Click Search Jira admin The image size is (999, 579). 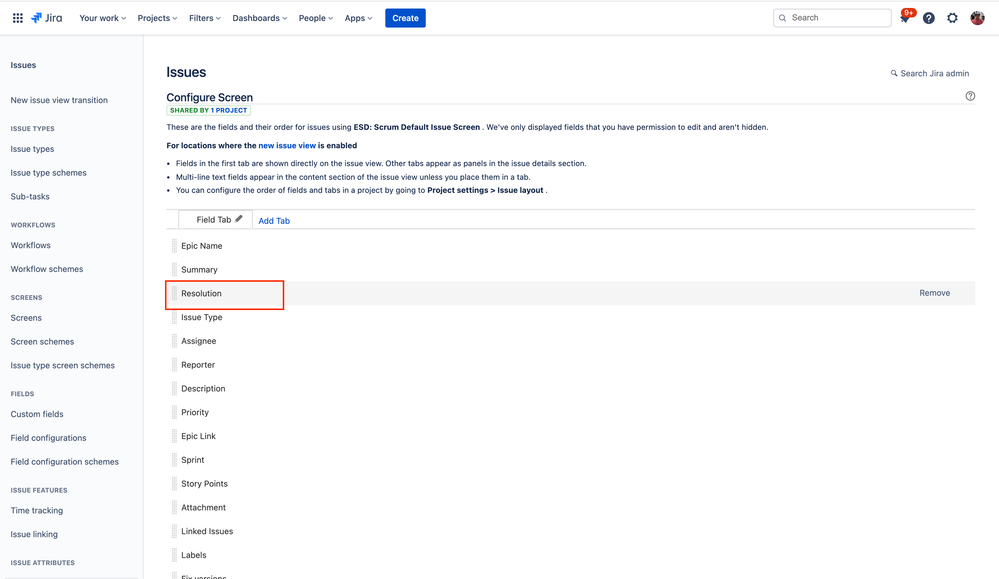[930, 73]
